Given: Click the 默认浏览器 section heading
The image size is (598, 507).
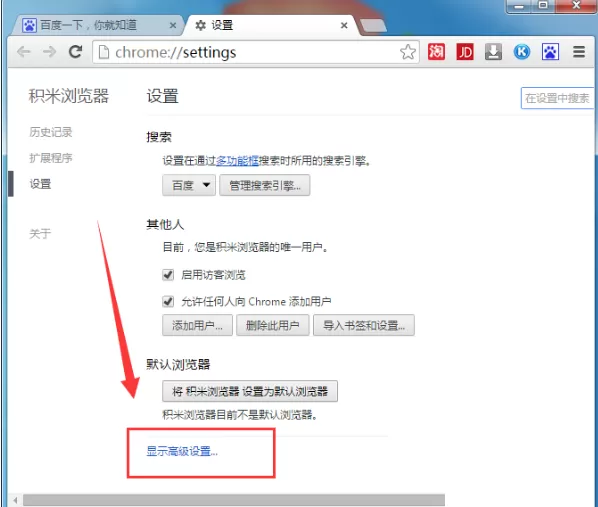Looking at the screenshot, I should tap(178, 364).
